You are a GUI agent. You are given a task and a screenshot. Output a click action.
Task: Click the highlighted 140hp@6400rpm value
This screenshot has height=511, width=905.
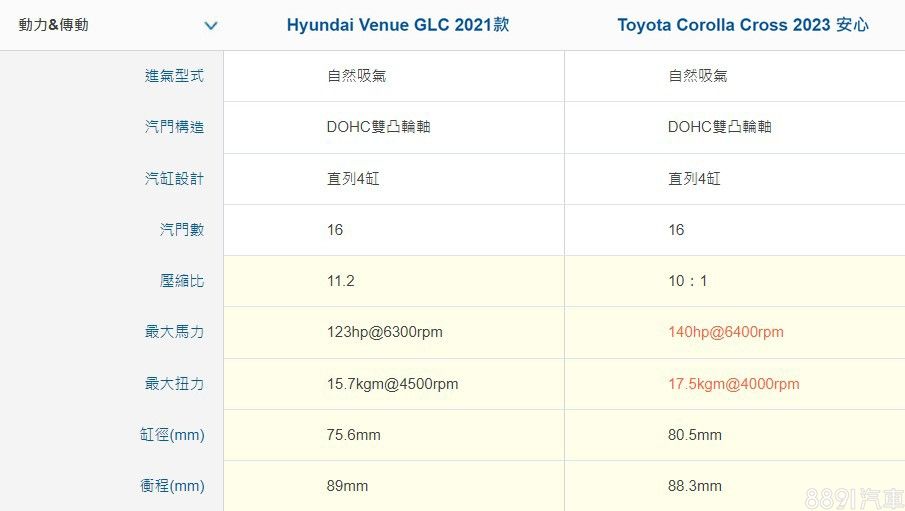pos(725,332)
